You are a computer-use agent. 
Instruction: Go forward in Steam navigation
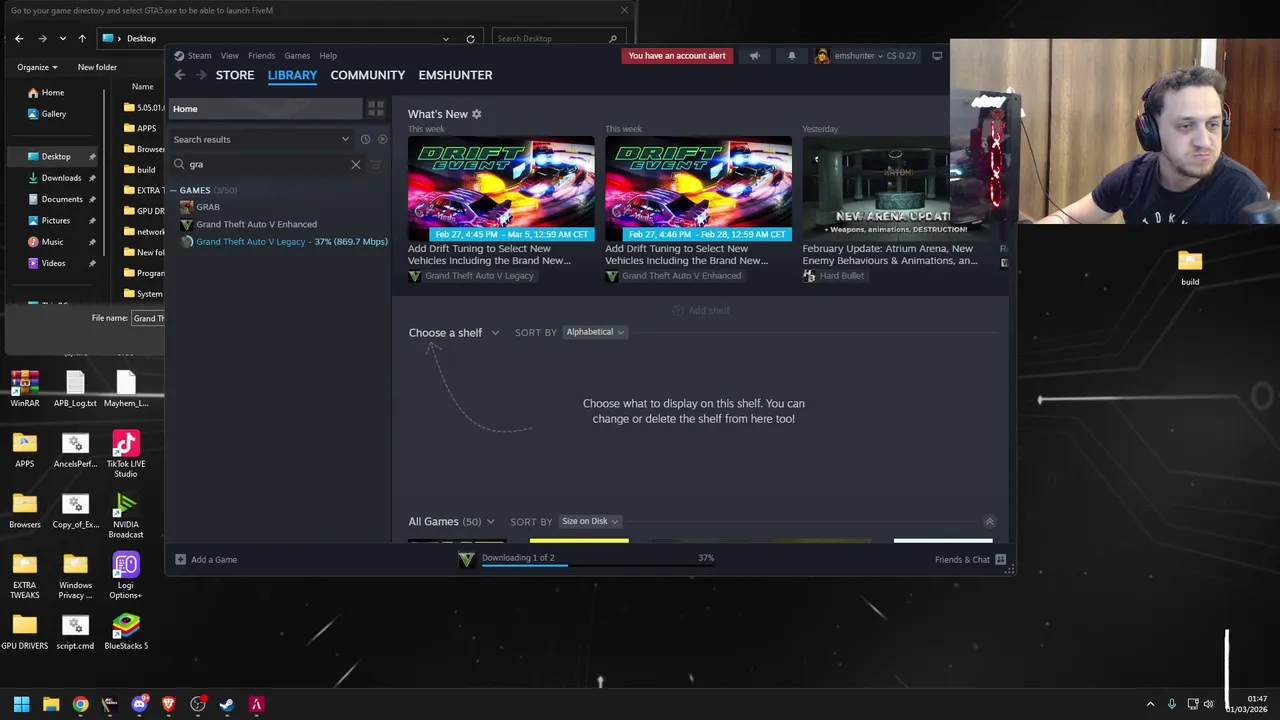click(x=201, y=75)
